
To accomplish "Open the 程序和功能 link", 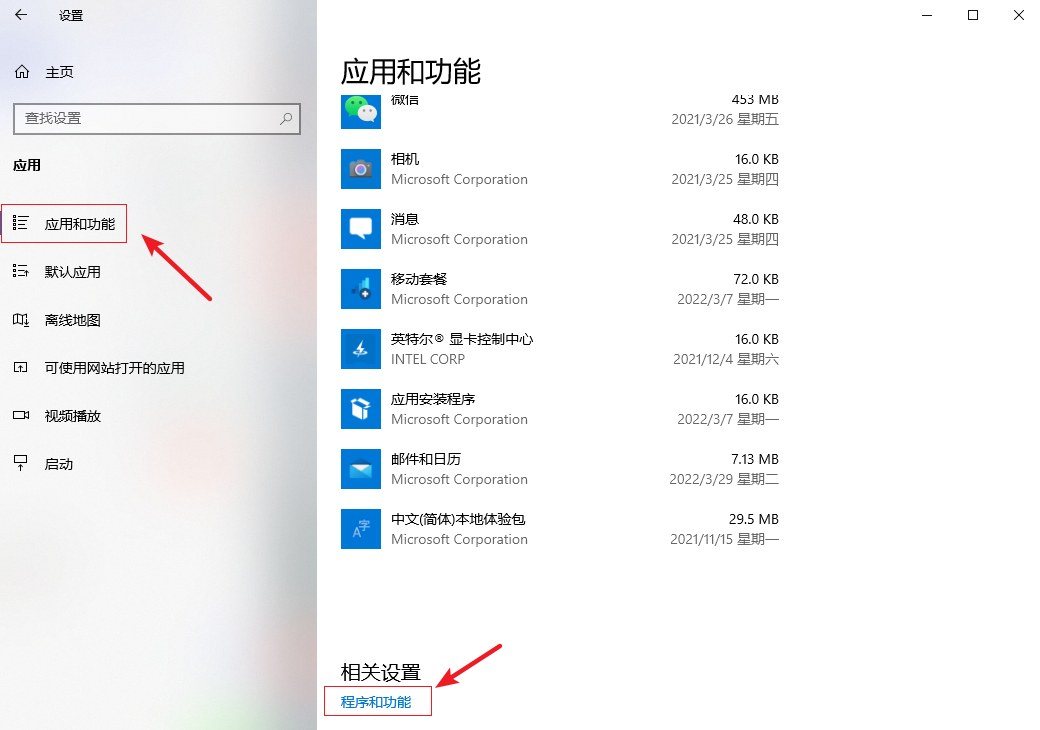I will pos(376,702).
